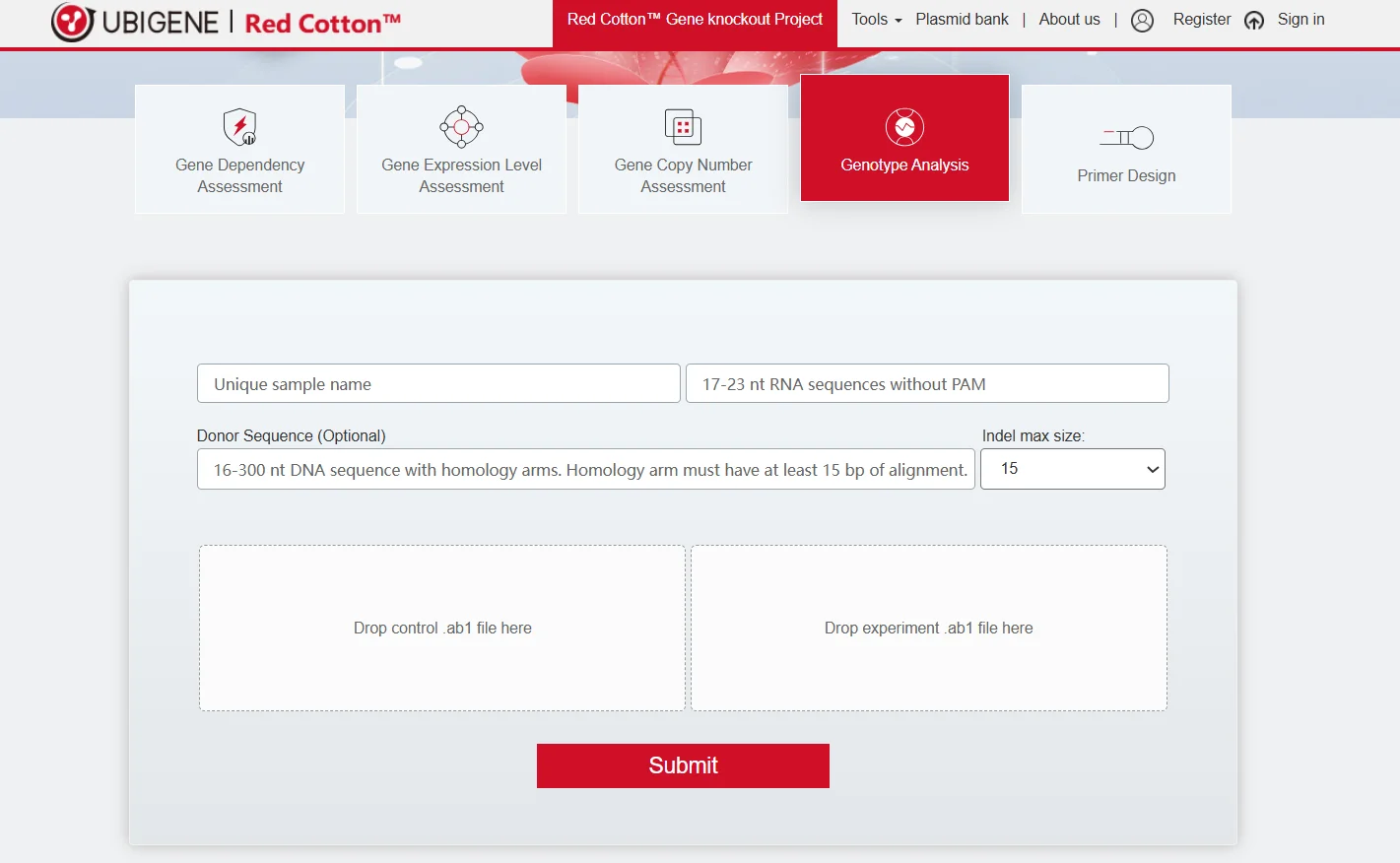Click the sign-in arrow icon
Image resolution: width=1400 pixels, height=863 pixels.
coord(1254,21)
